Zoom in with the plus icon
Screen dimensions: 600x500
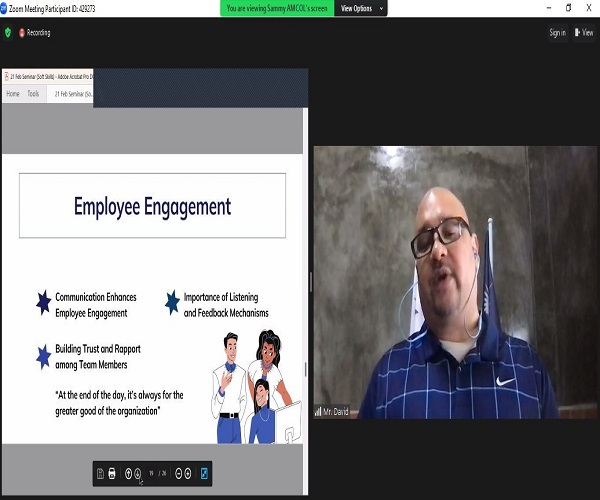(188, 474)
